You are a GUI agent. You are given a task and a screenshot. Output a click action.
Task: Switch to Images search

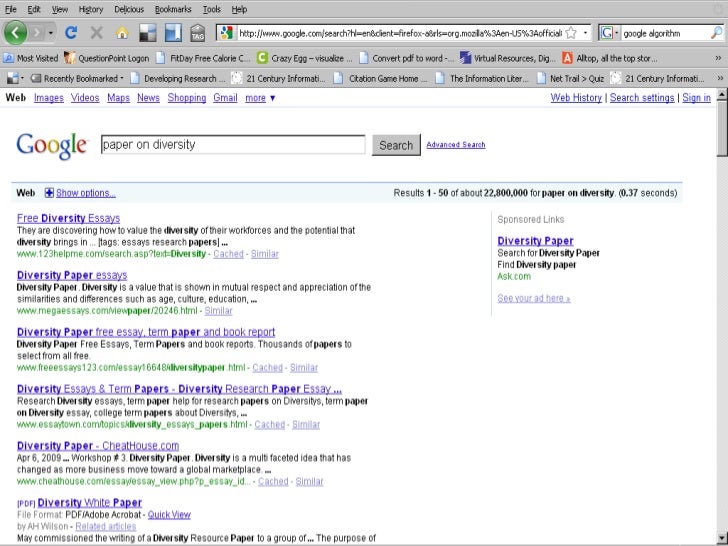click(x=49, y=98)
